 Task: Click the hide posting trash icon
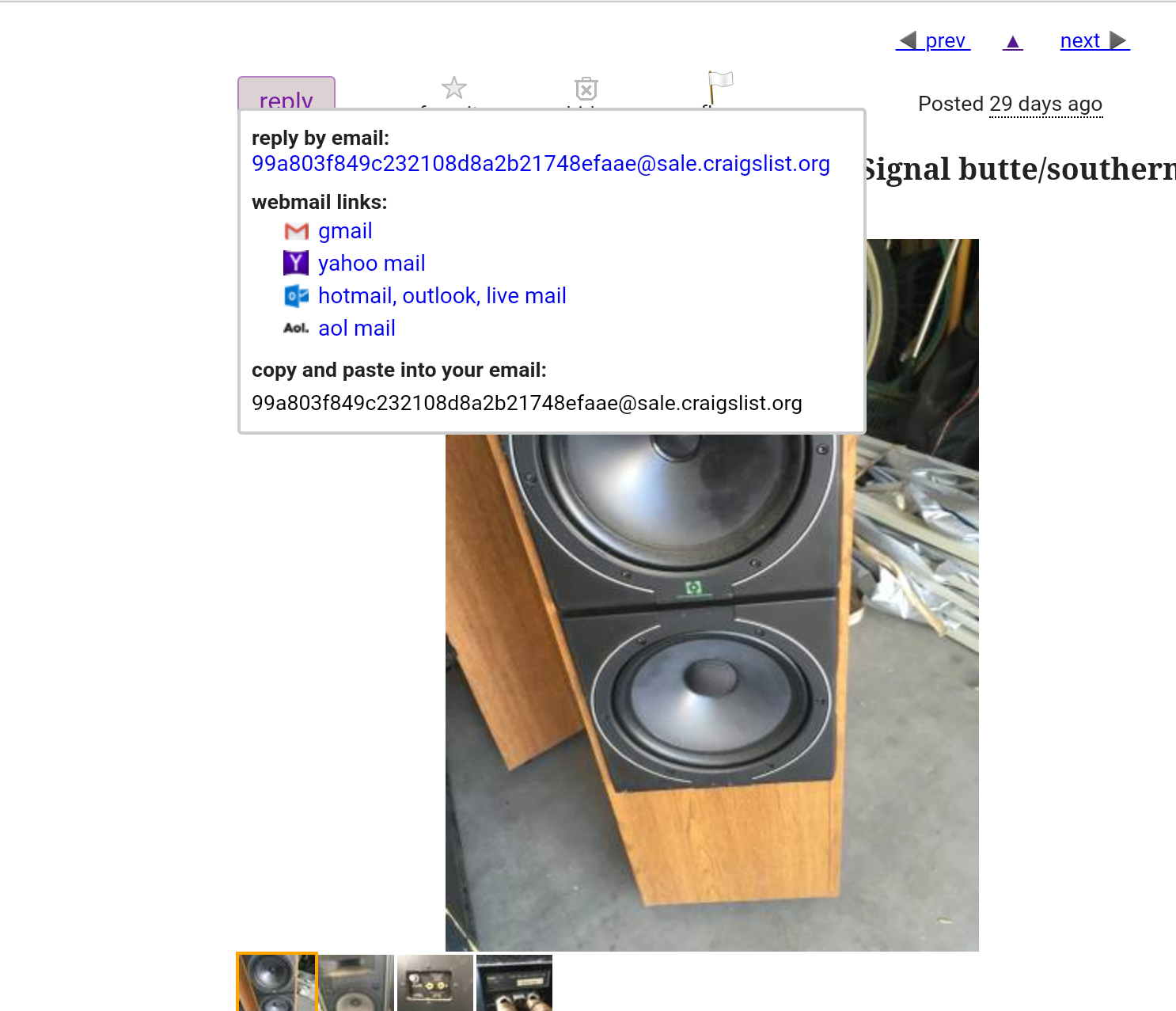(586, 88)
